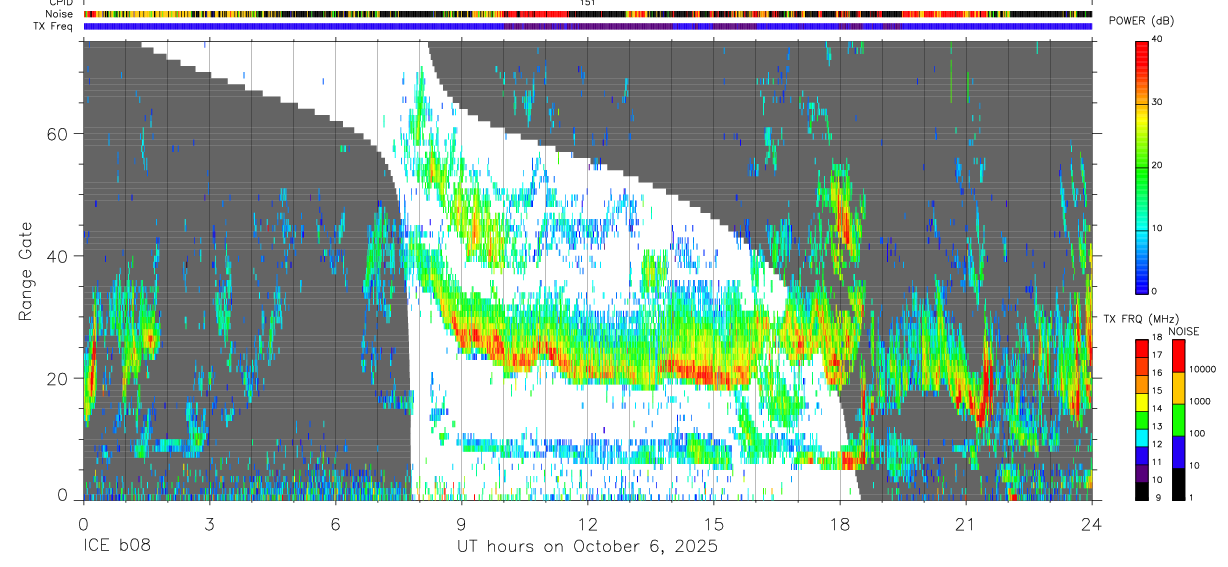Click the 18 tick on UT hours axis
Image resolution: width=1228 pixels, height=567 pixels.
(x=840, y=523)
